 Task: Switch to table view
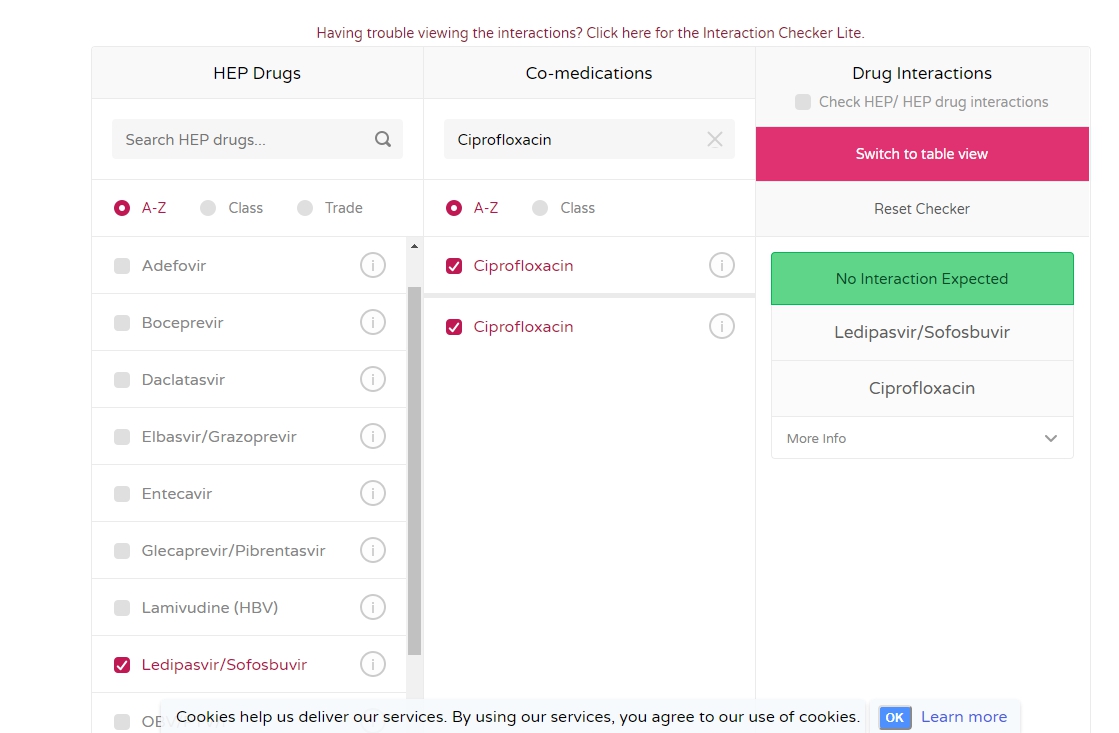click(x=921, y=154)
